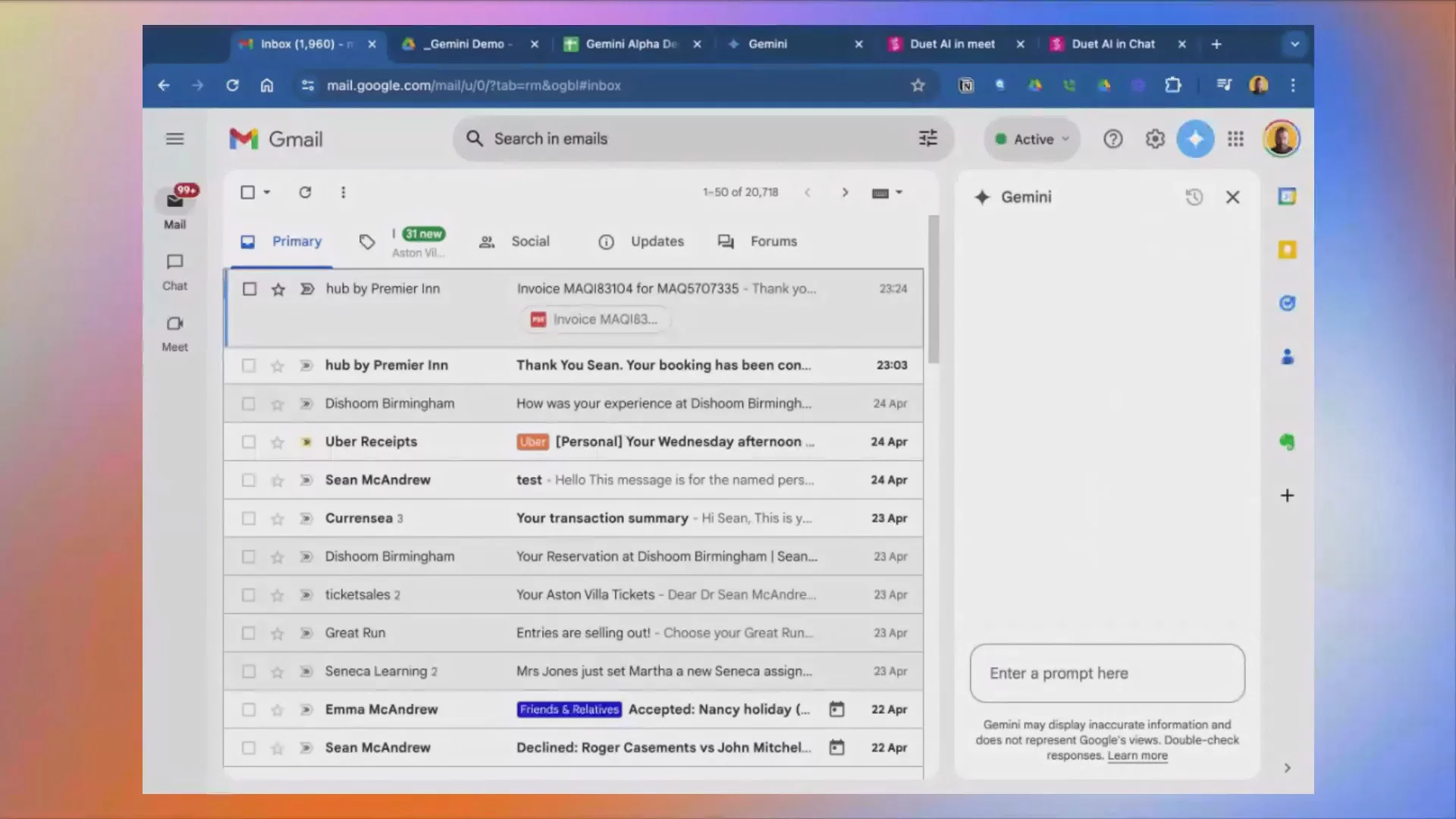Open Google Tasks side panel icon
Viewport: 1456px width, 819px height.
click(x=1287, y=303)
